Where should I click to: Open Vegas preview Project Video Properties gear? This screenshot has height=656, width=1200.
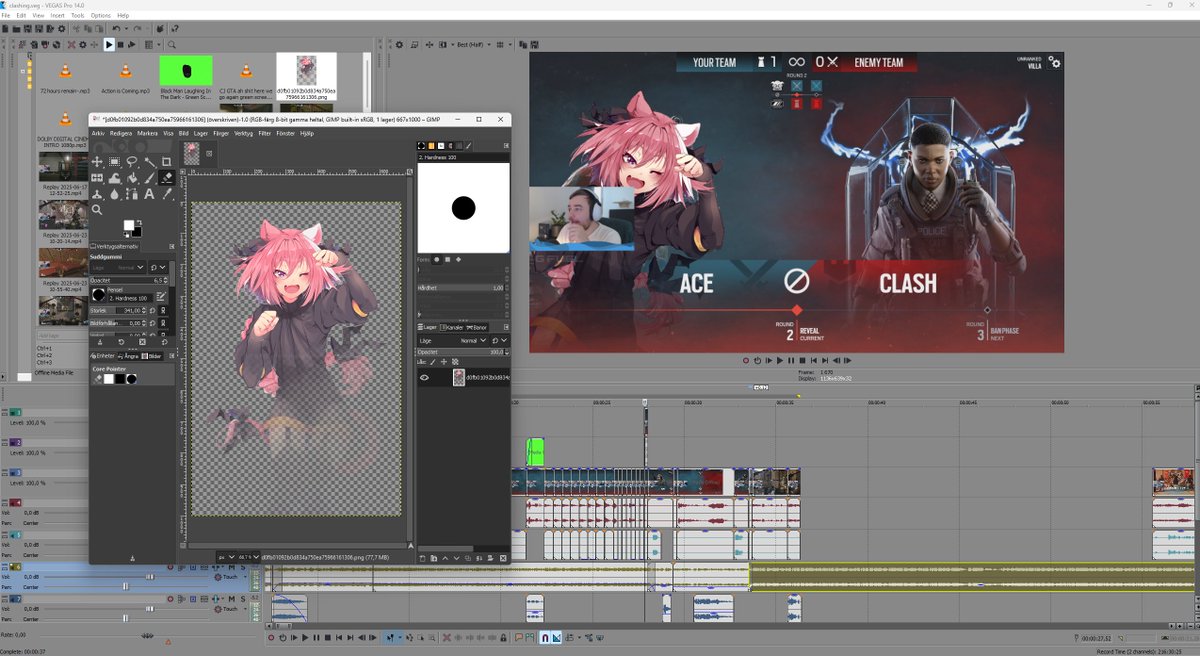[399, 45]
